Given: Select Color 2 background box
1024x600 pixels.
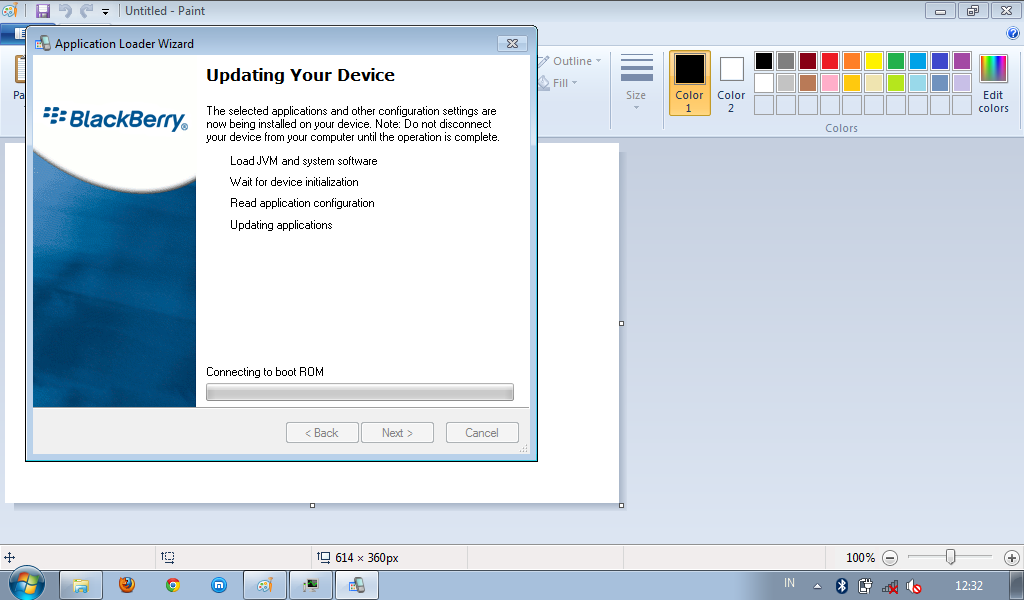Looking at the screenshot, I should click(x=731, y=83).
